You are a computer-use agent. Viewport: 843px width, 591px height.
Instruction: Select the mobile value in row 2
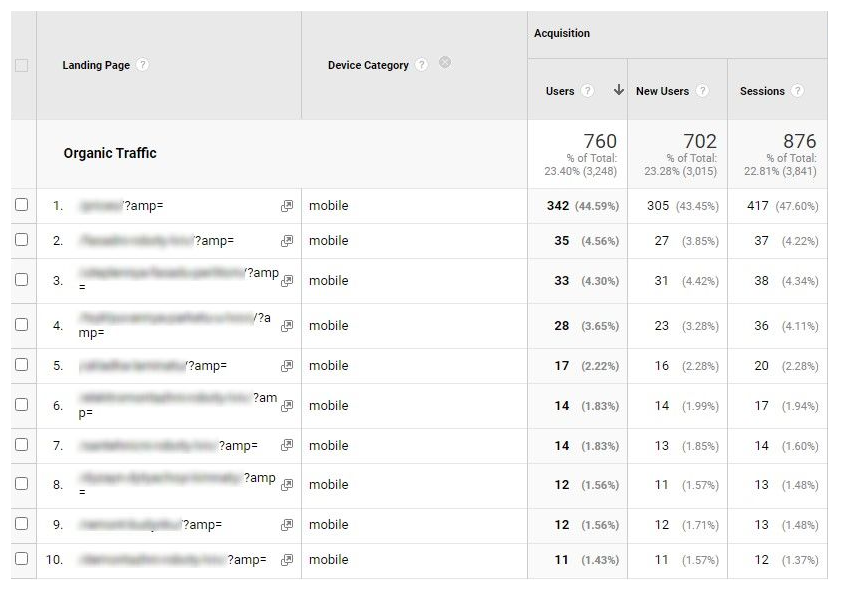pyautogui.click(x=329, y=240)
